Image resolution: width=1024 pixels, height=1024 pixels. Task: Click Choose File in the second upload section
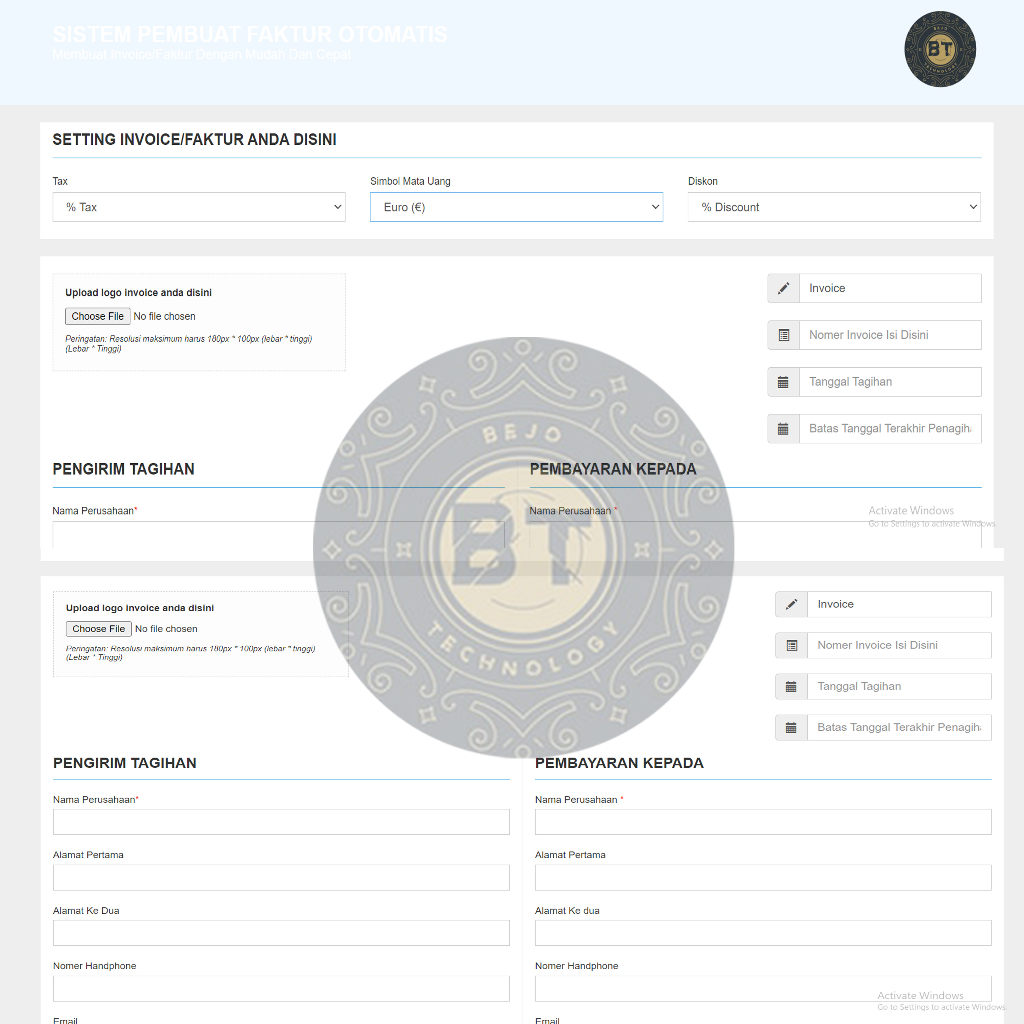click(98, 628)
